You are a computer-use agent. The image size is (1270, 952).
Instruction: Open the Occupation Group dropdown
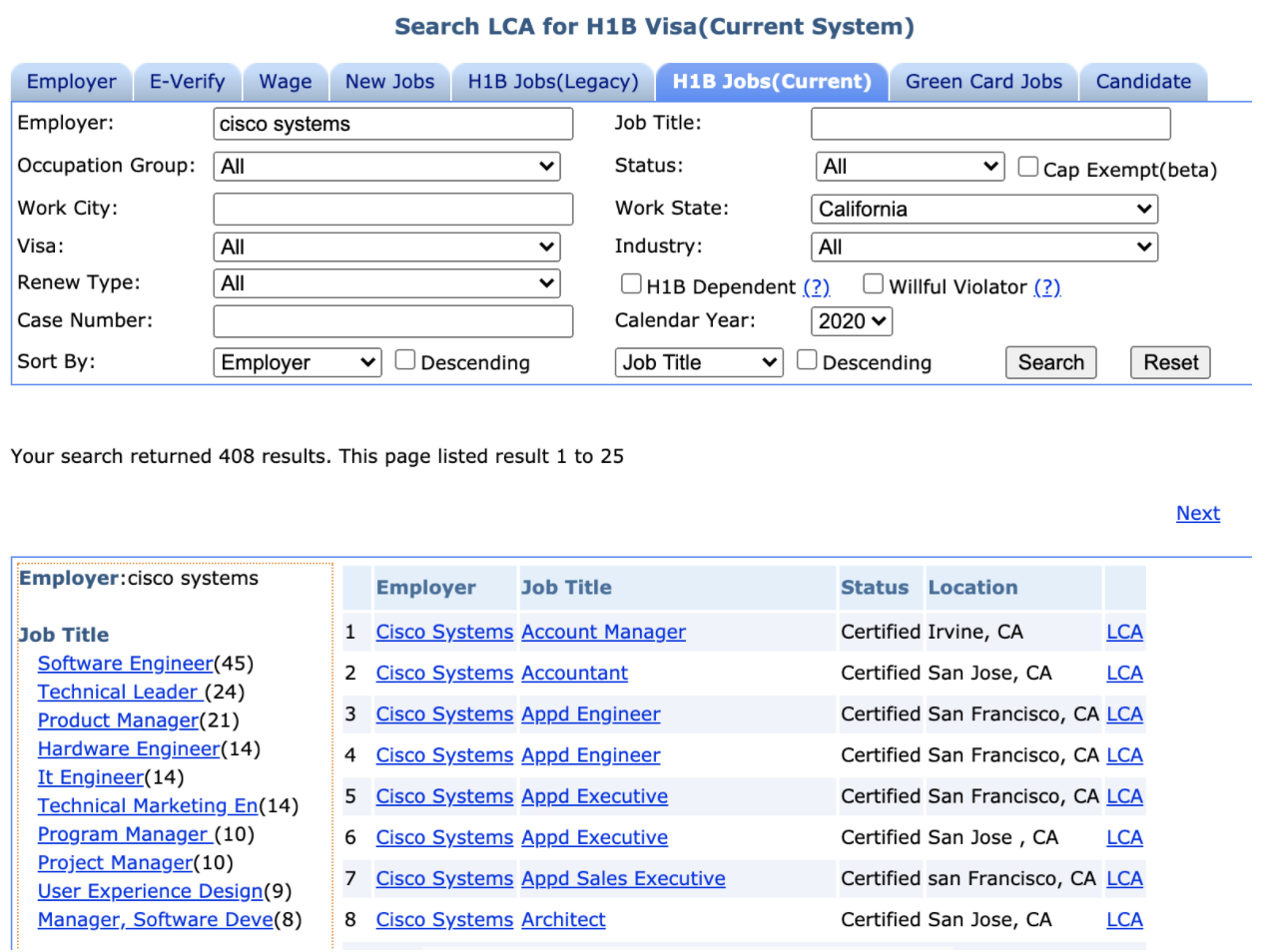coord(386,167)
